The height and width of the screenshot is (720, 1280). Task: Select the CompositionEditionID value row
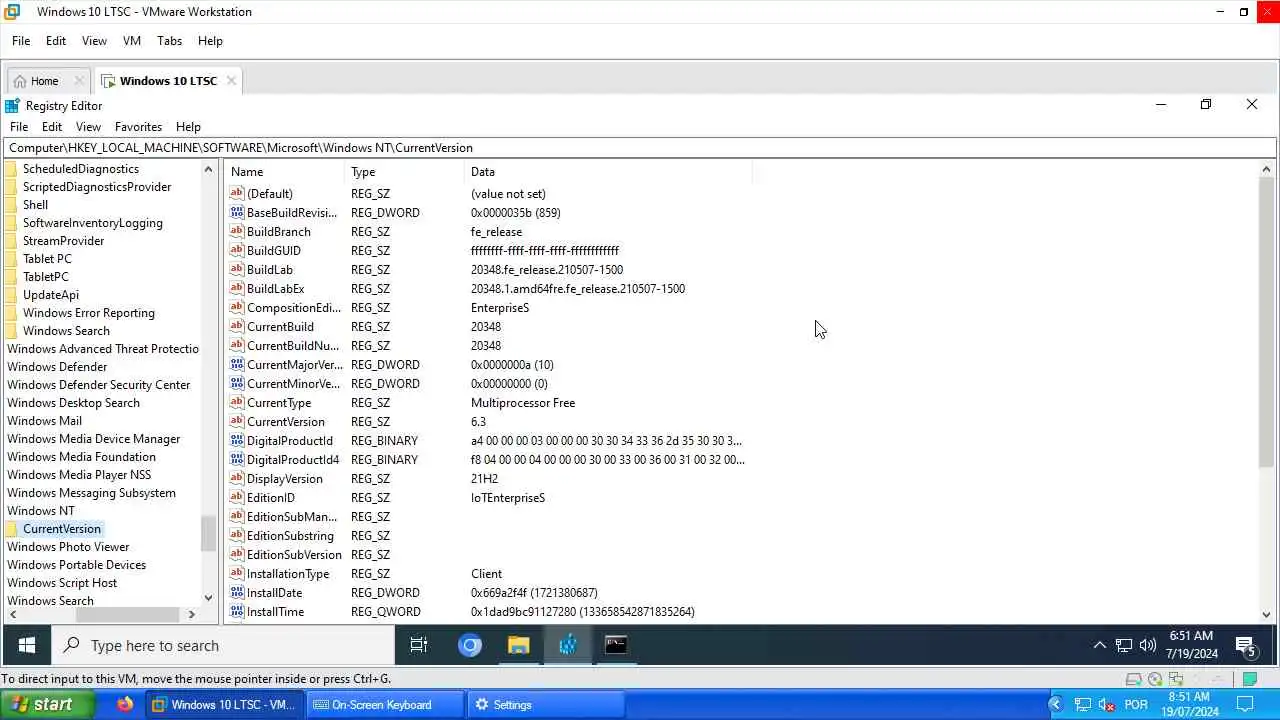(x=488, y=307)
